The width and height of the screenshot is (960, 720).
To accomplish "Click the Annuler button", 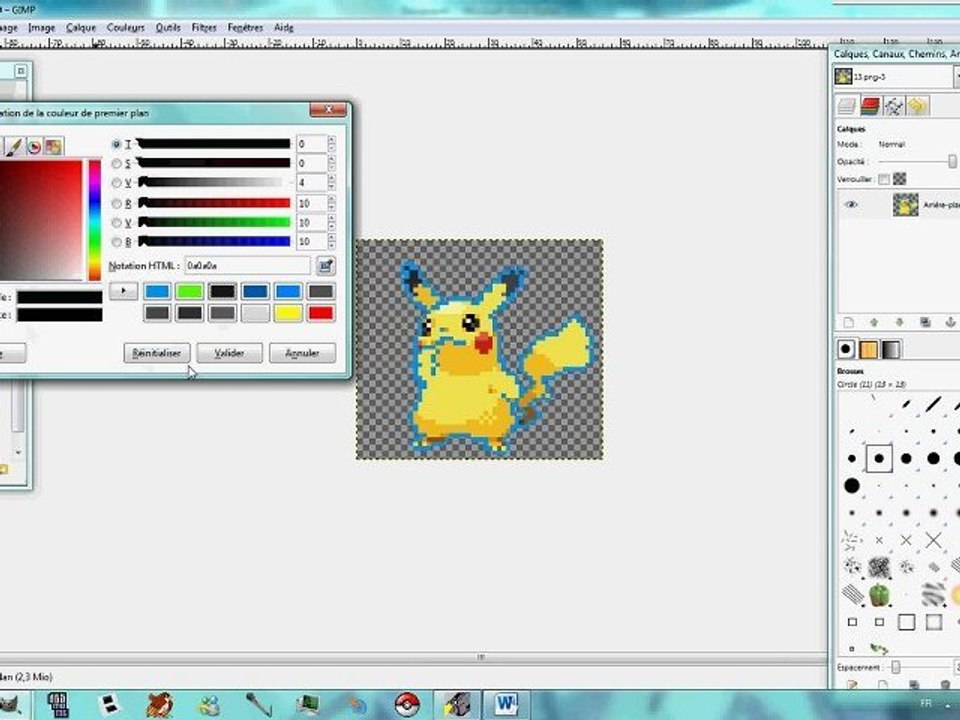I will (302, 353).
